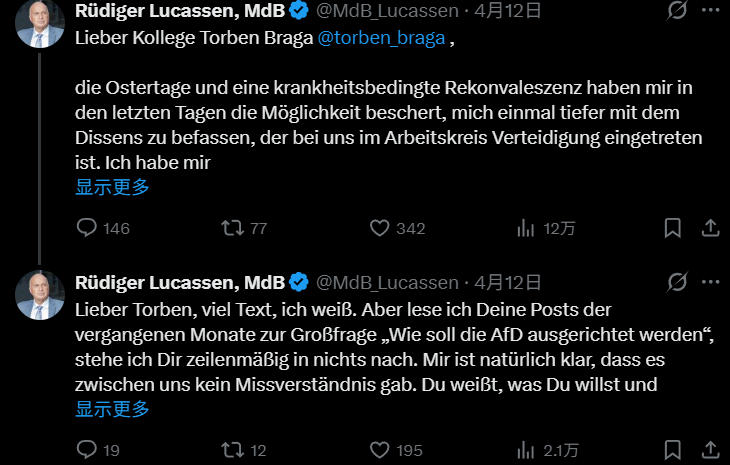Open the Grok icon on the first tweet

tap(677, 12)
